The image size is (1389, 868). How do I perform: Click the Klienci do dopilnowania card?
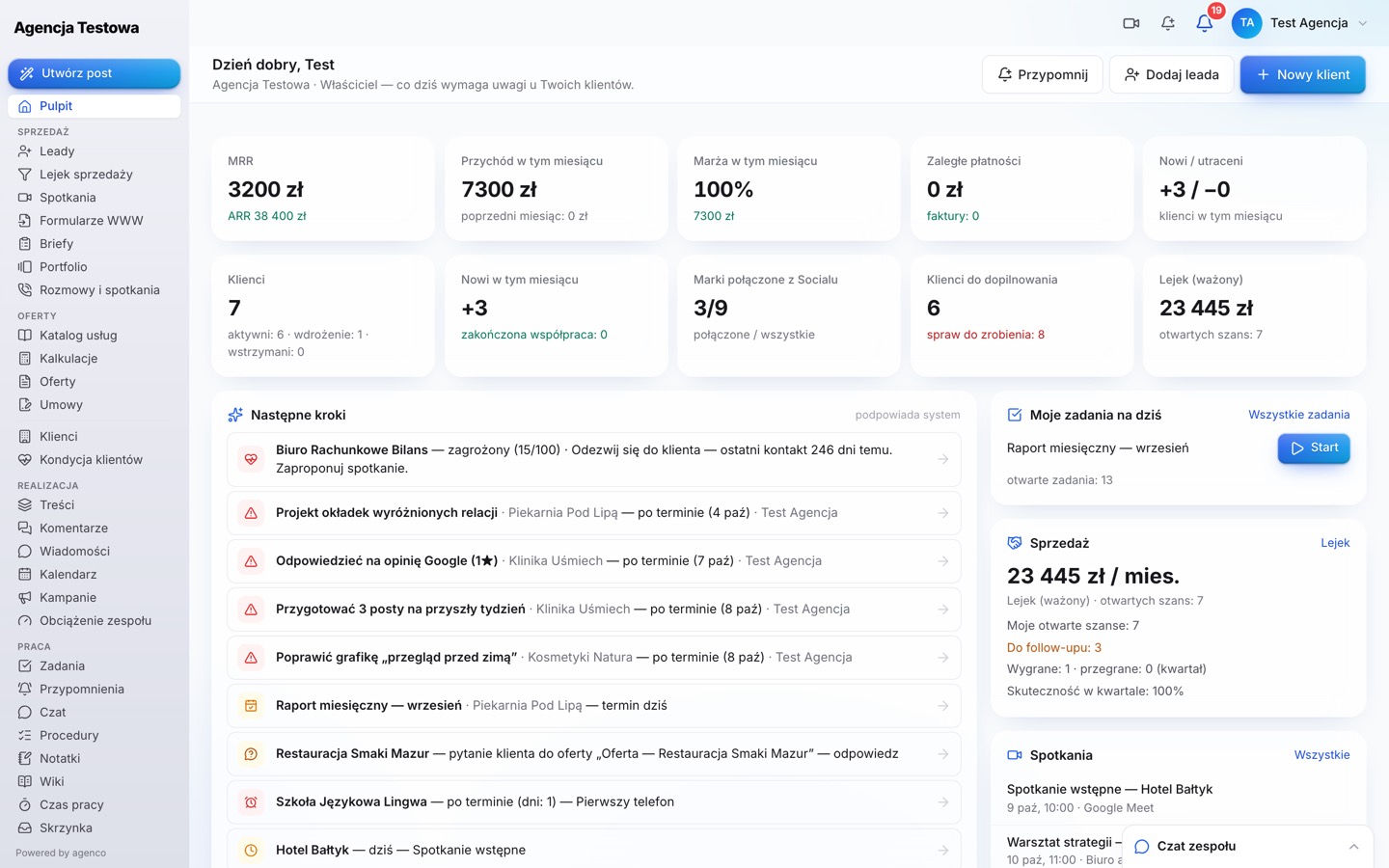[1021, 315]
